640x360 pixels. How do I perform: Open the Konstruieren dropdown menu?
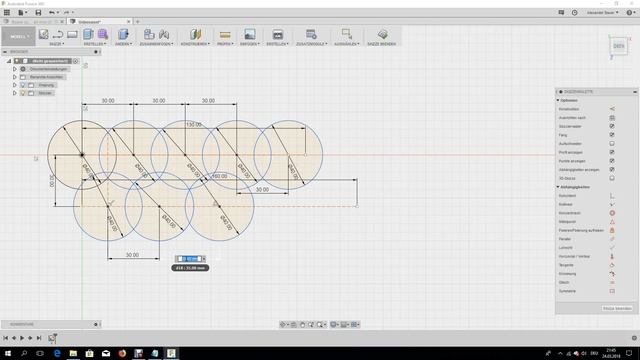tap(195, 44)
